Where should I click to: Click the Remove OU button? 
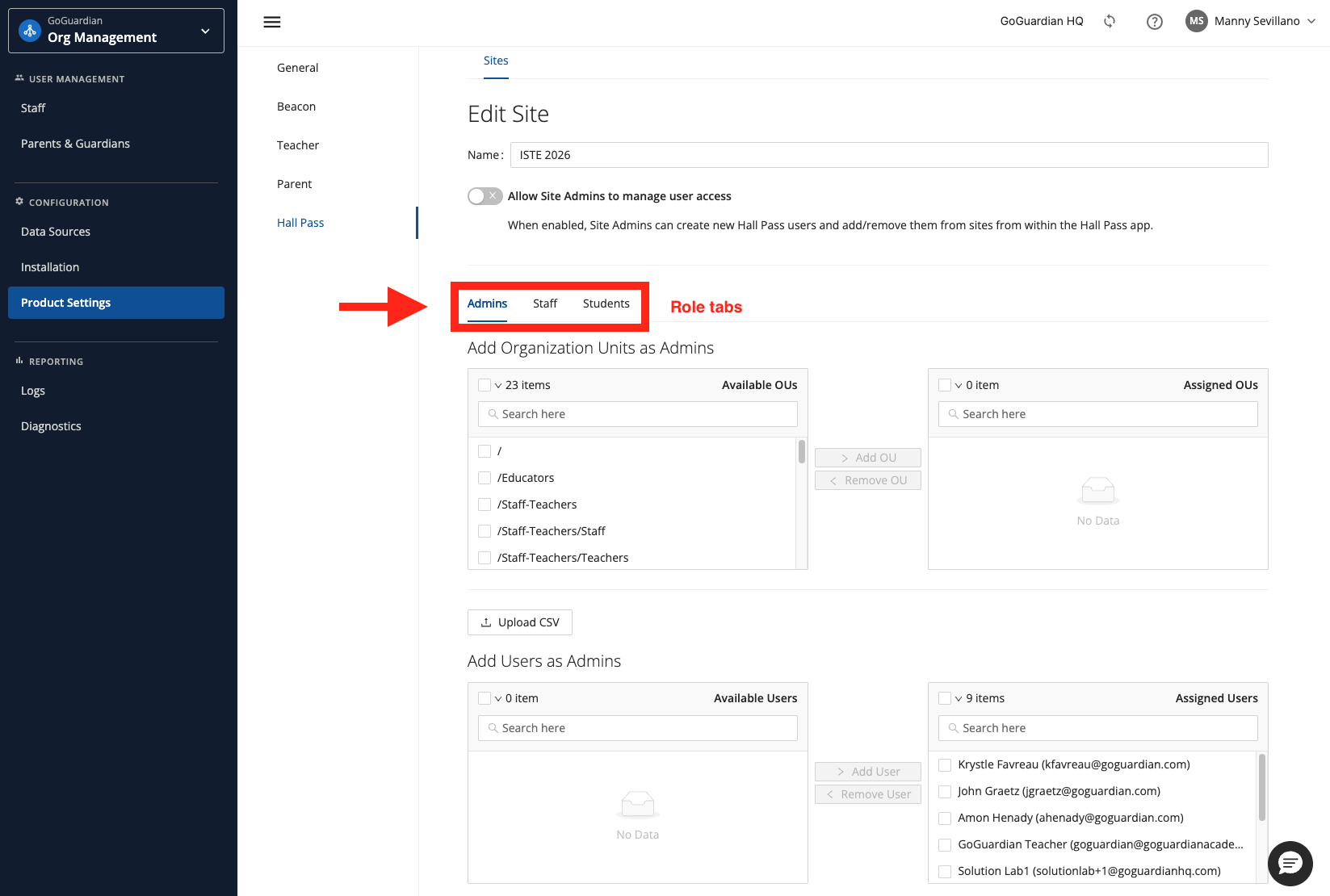(x=868, y=480)
